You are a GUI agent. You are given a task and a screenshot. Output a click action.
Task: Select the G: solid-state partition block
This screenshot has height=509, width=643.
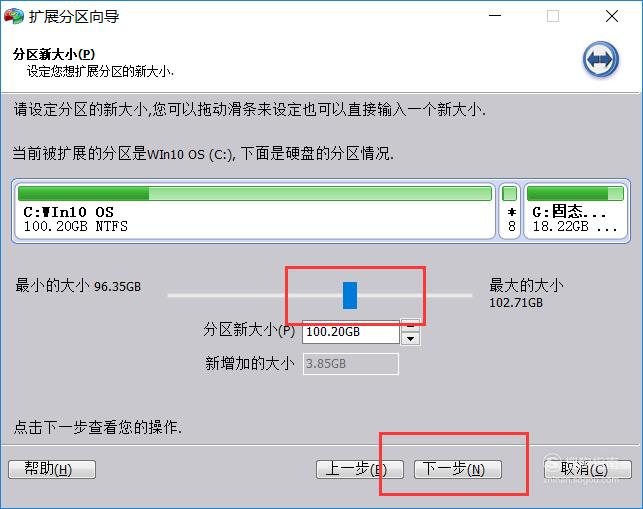pos(575,211)
